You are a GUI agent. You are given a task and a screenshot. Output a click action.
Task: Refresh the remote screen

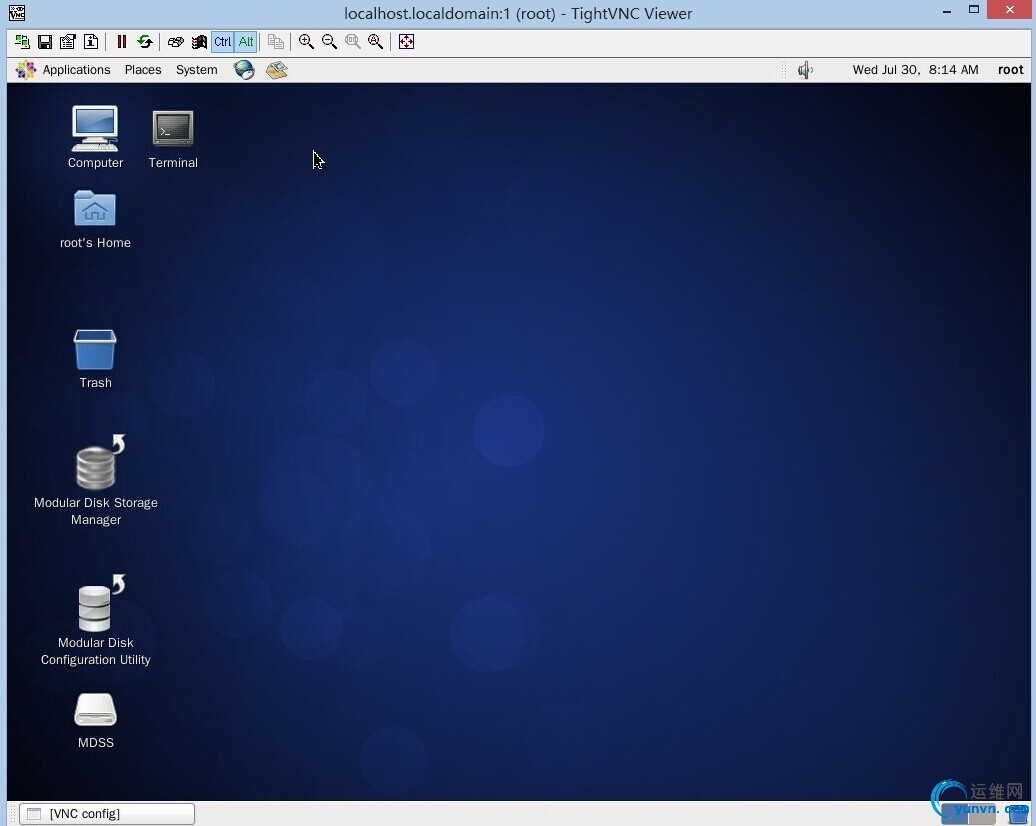(145, 42)
